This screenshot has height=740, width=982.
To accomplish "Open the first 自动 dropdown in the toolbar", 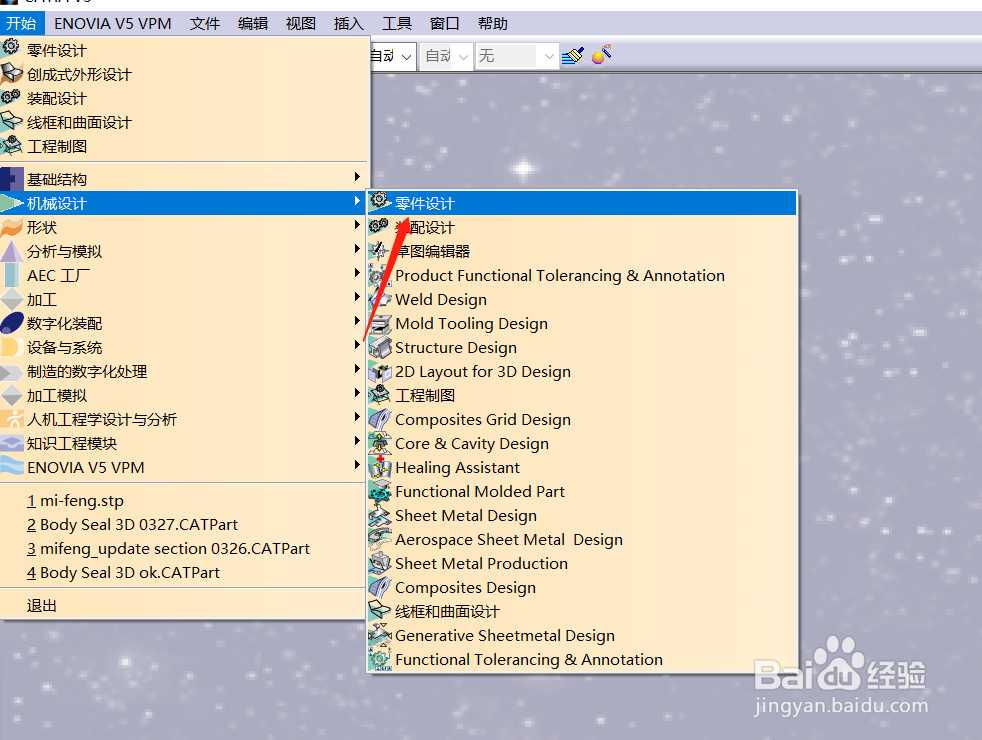I will pyautogui.click(x=406, y=57).
